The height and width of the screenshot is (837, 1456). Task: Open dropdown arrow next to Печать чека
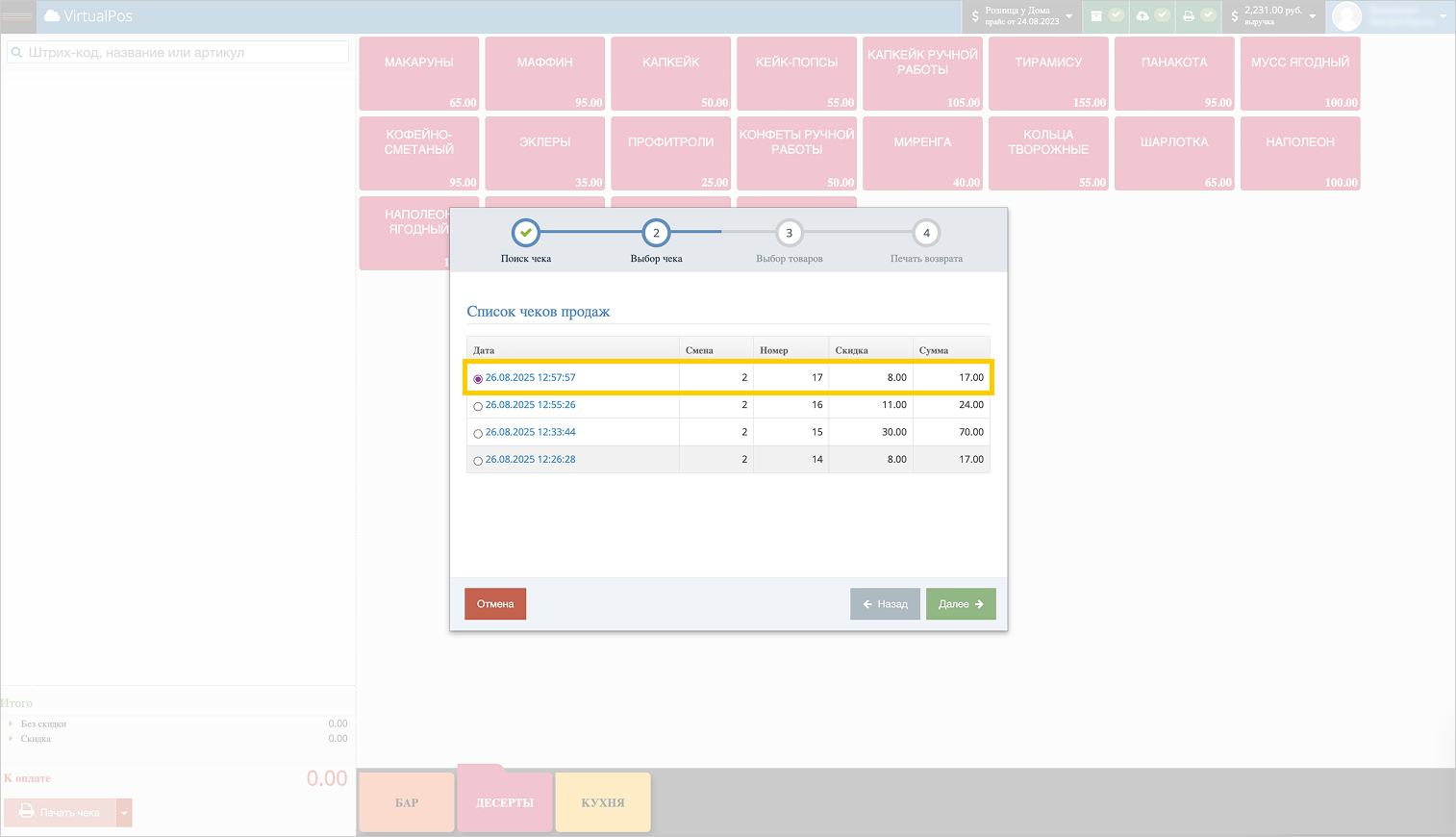(124, 813)
